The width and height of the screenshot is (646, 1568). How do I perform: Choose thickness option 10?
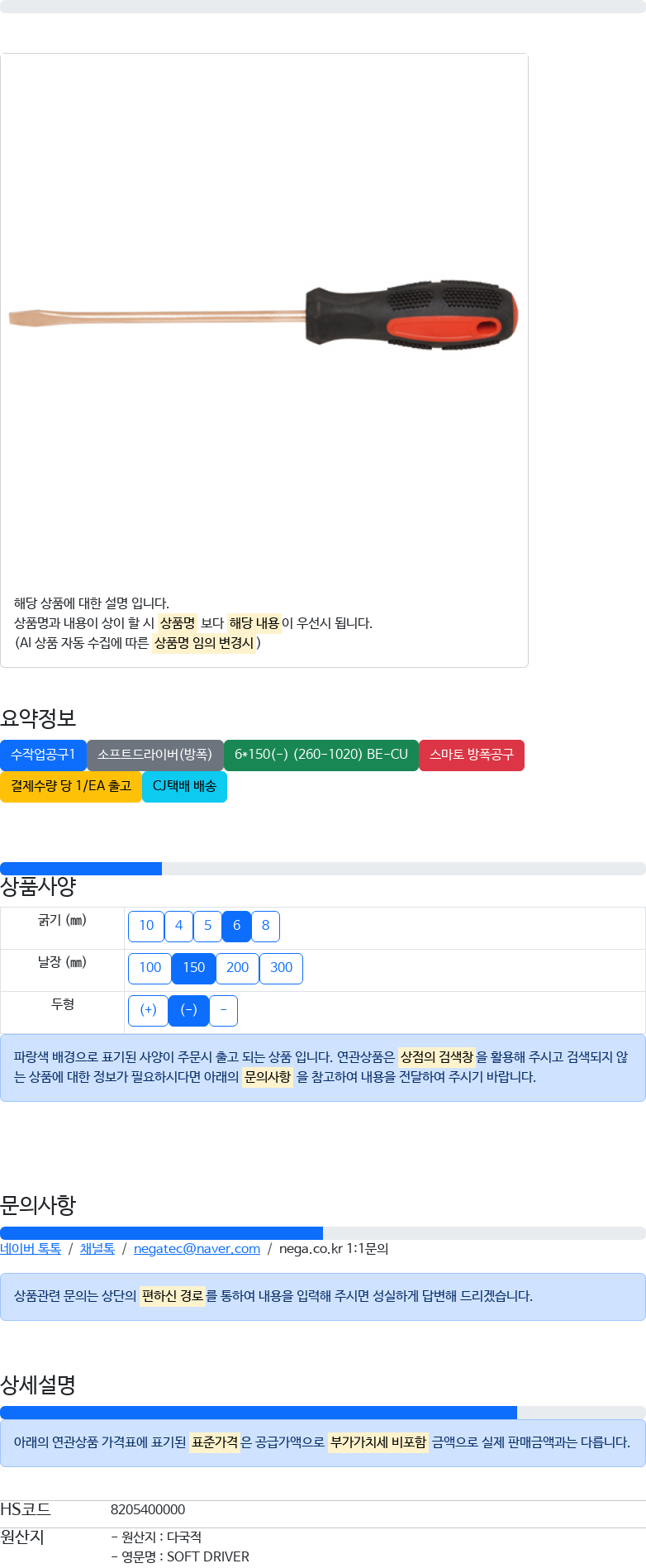146,926
